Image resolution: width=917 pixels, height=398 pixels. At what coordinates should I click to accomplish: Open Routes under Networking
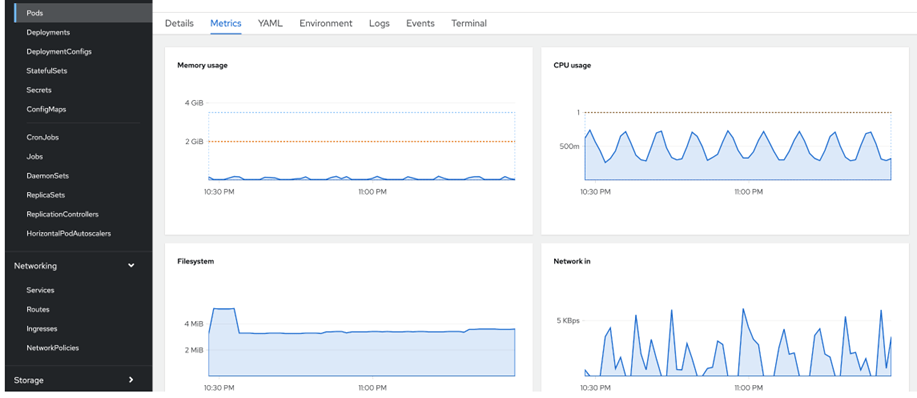tap(38, 309)
